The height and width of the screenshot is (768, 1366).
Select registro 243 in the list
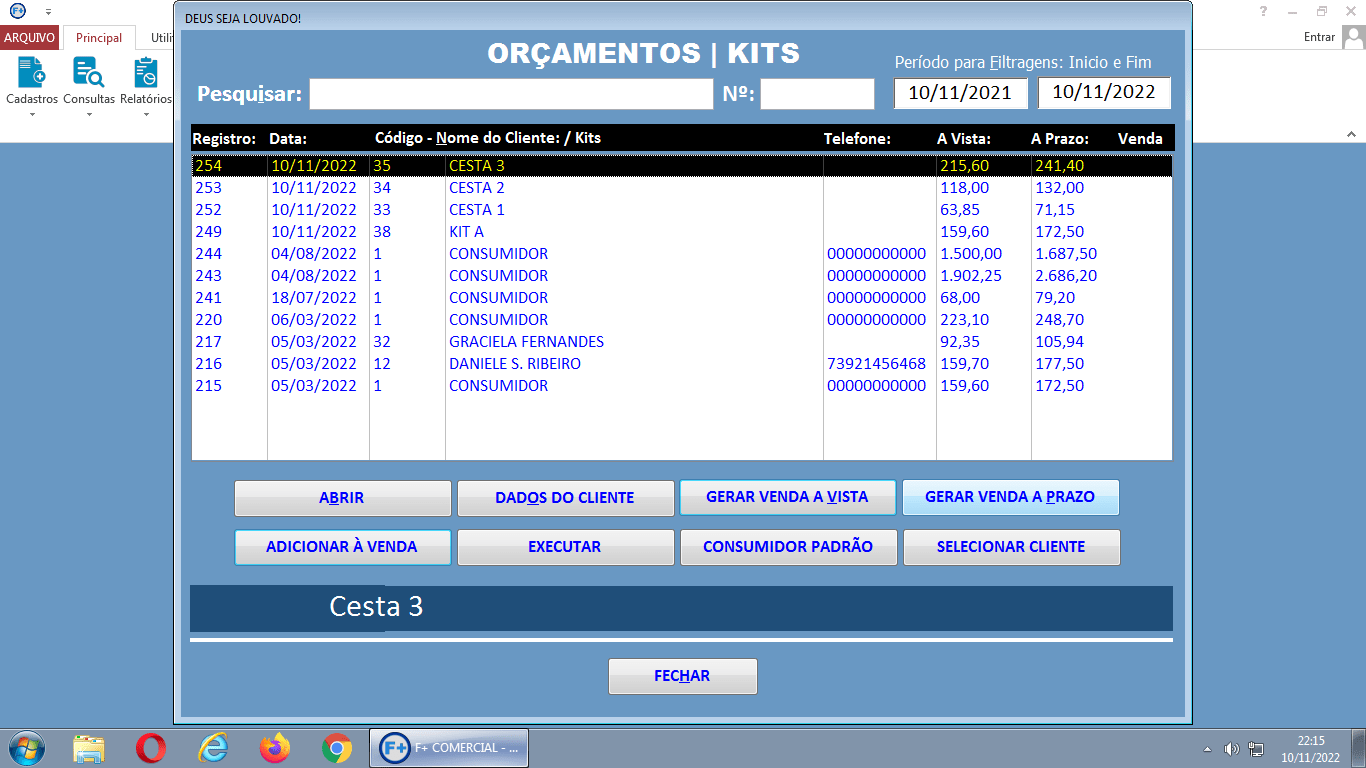[x=681, y=276]
